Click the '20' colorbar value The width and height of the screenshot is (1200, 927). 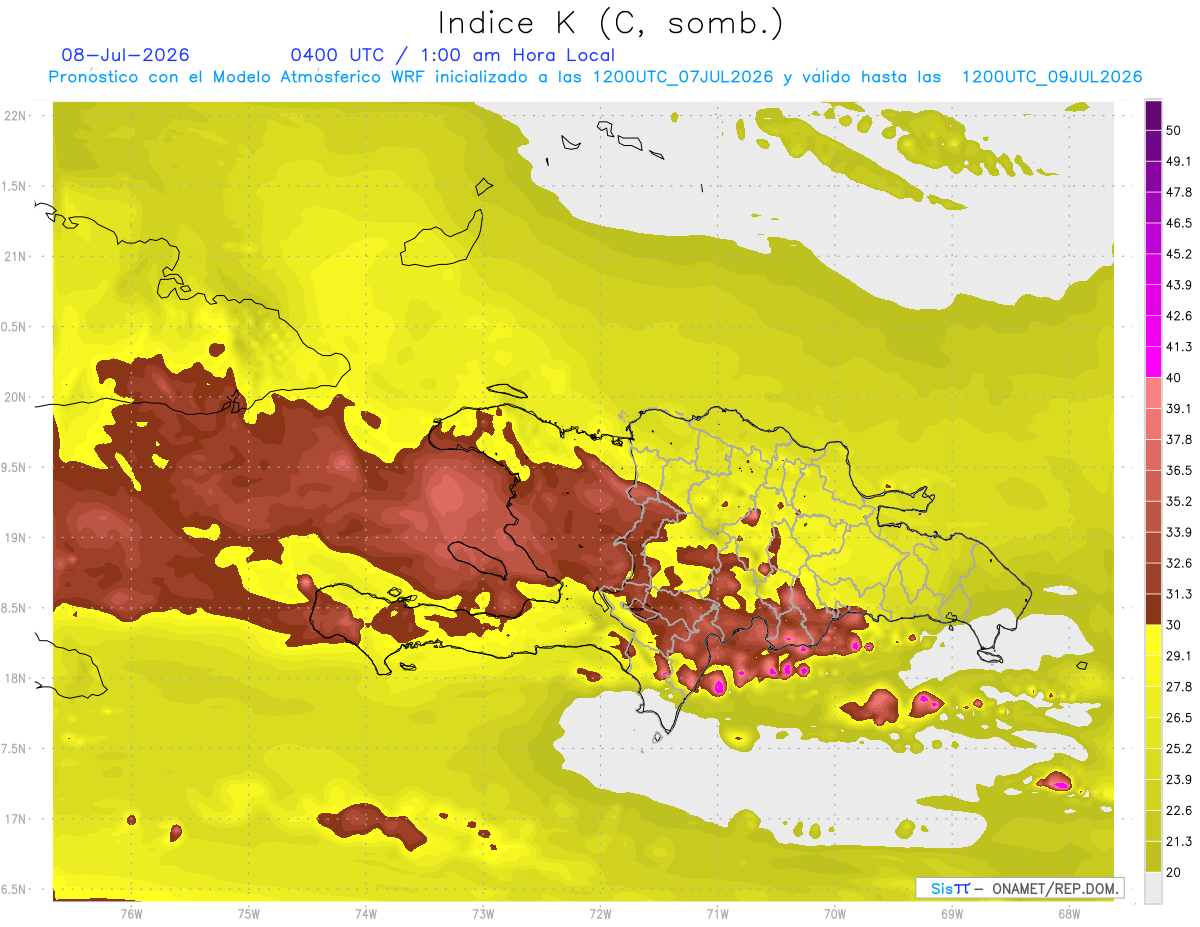pyautogui.click(x=1174, y=873)
